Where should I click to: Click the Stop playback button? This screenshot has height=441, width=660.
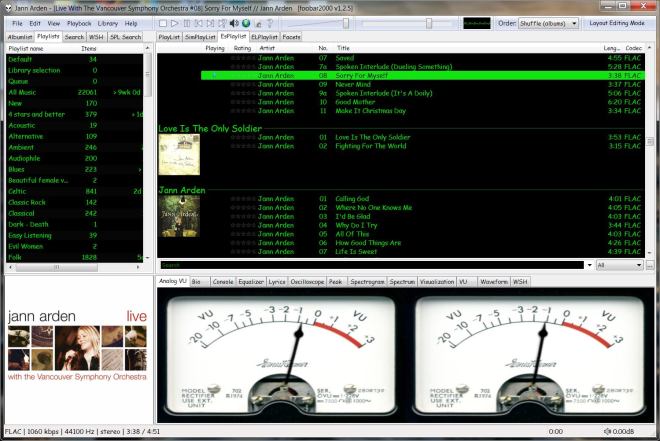164,22
